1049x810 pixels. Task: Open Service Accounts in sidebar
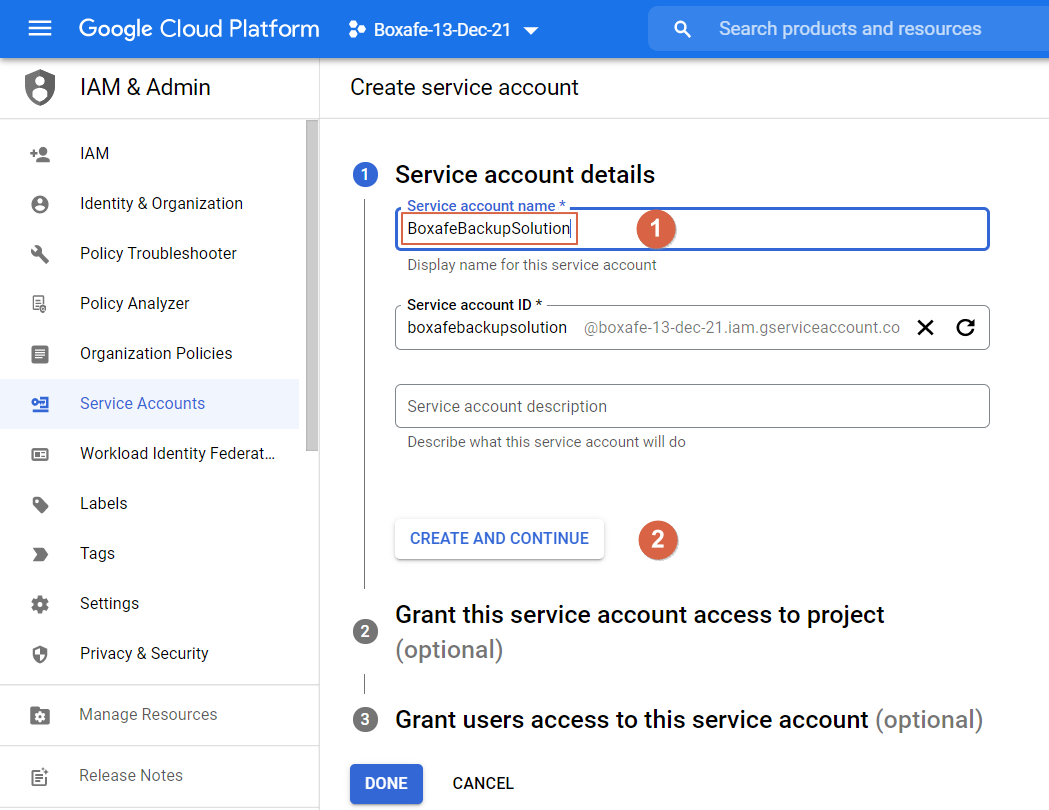pyautogui.click(x=142, y=404)
